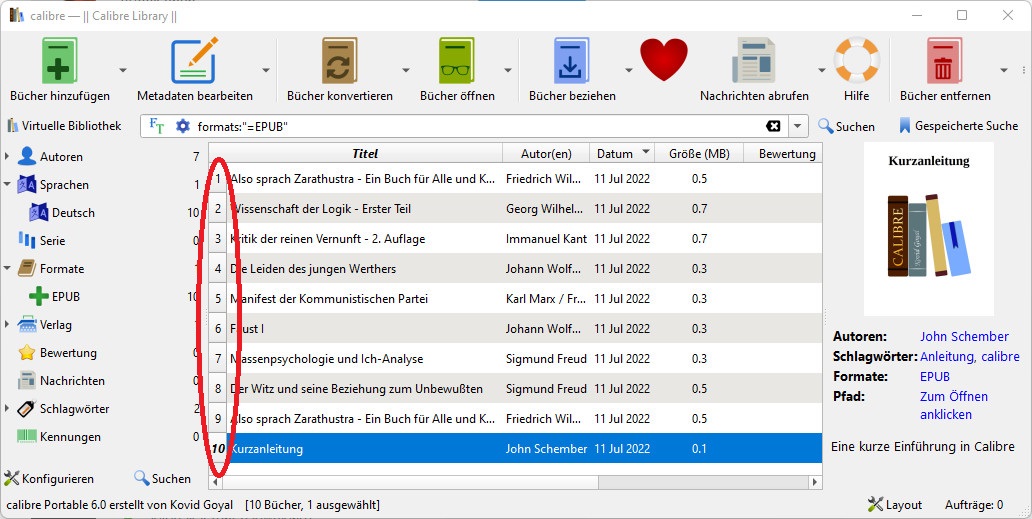Sort by Titel column header
Viewport: 1032px width, 519px height.
365,153
